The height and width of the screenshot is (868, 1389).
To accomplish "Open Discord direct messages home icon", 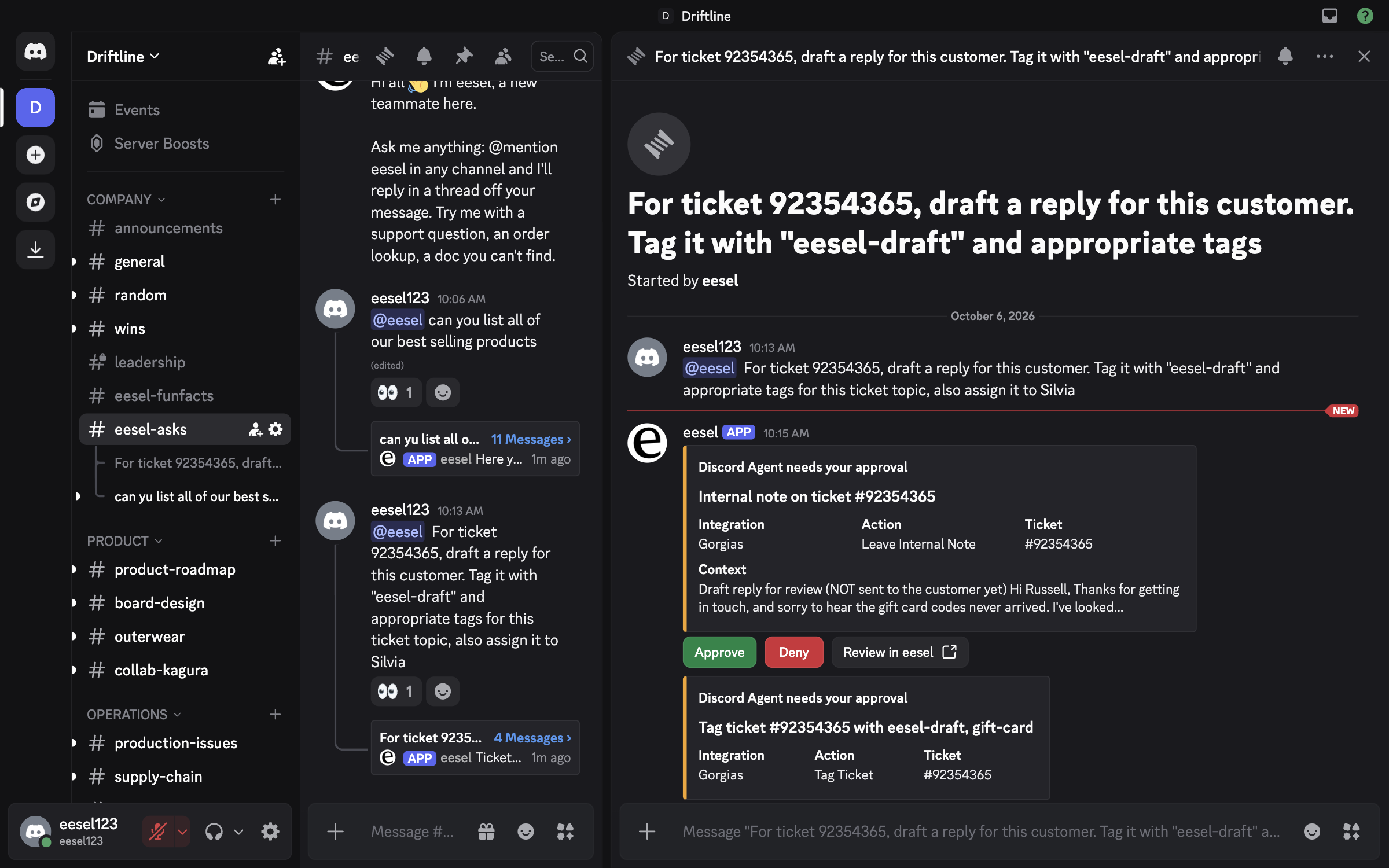I will pyautogui.click(x=35, y=52).
